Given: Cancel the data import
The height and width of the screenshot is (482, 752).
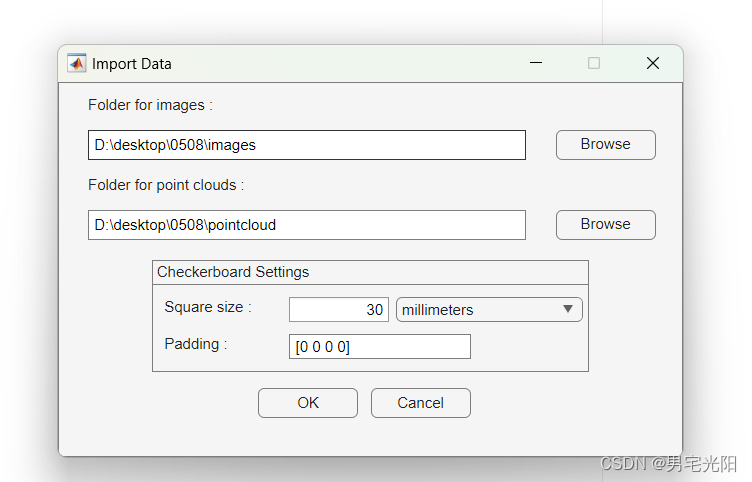Looking at the screenshot, I should point(420,403).
